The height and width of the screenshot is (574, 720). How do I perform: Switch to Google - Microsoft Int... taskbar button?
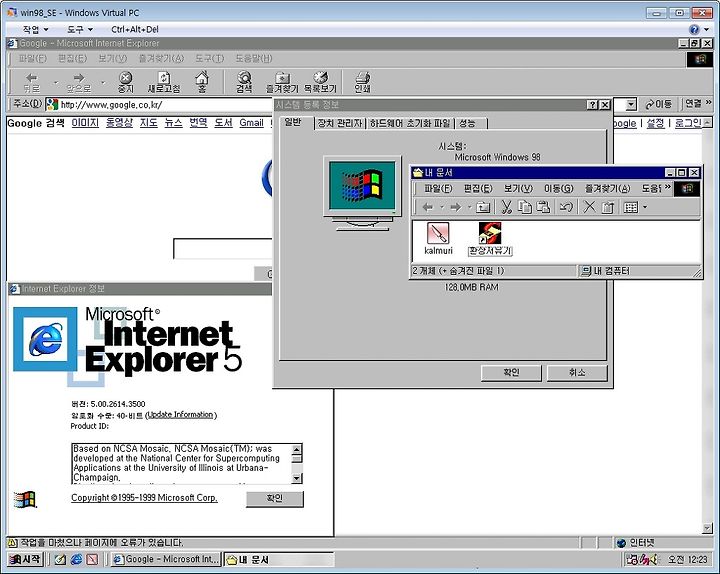click(166, 559)
